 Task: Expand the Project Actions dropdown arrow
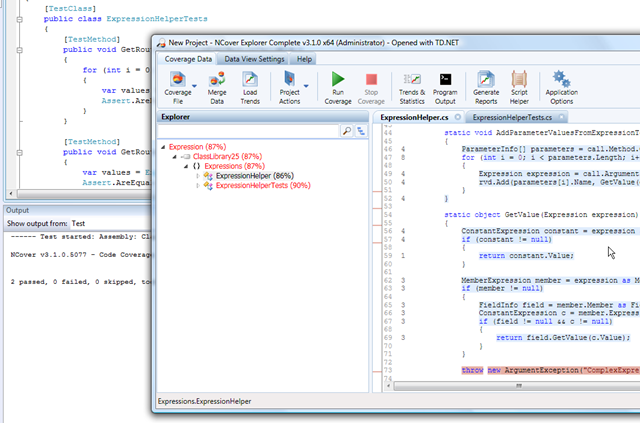coord(306,86)
